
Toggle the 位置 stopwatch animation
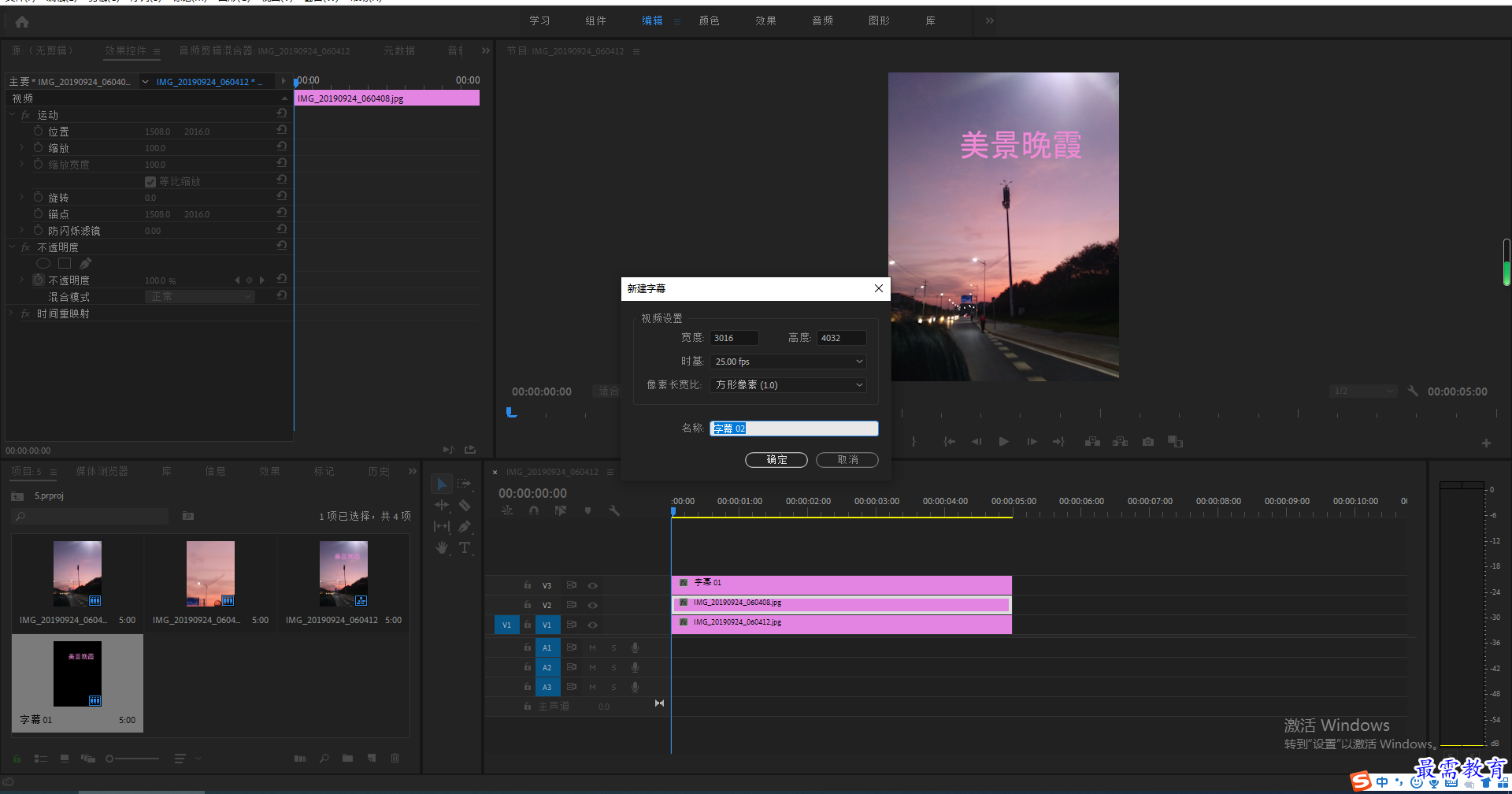pyautogui.click(x=38, y=131)
